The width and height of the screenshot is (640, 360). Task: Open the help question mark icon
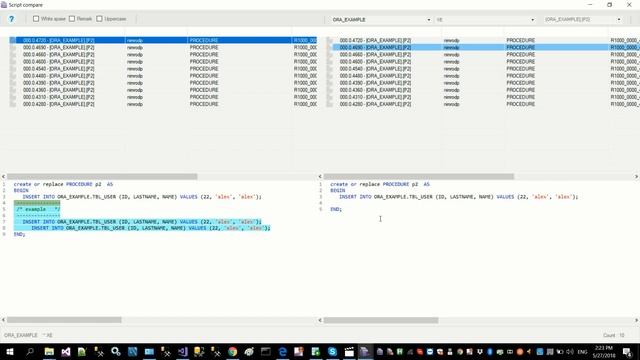point(11,19)
